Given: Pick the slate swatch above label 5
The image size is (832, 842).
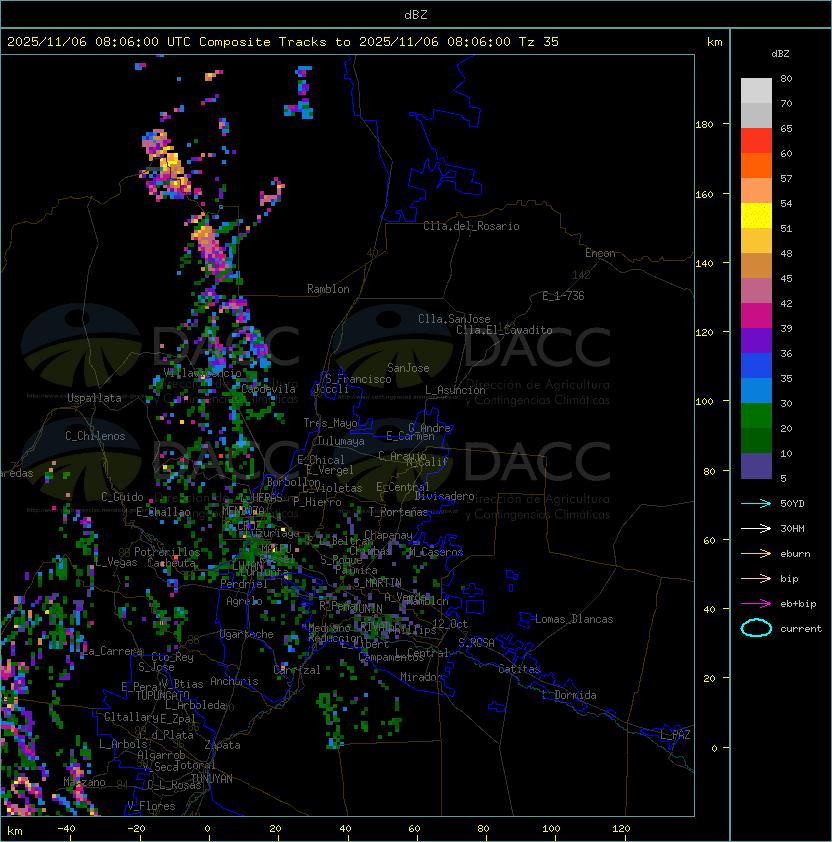Looking at the screenshot, I should coord(756,466).
